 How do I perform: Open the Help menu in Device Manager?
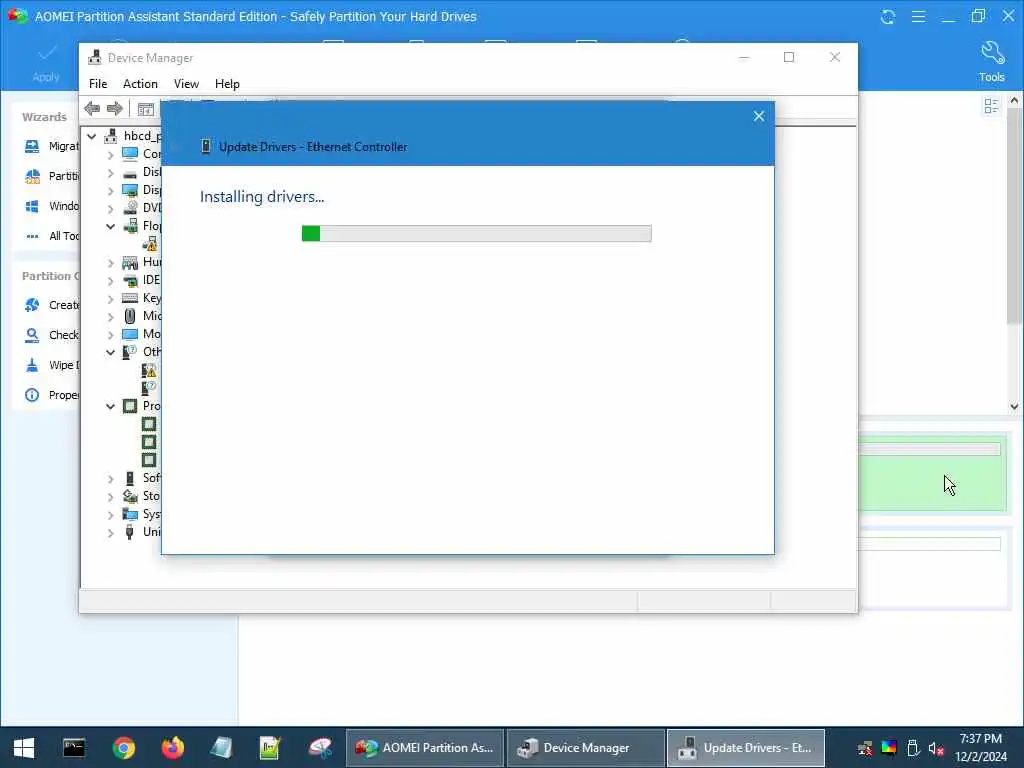coord(227,84)
